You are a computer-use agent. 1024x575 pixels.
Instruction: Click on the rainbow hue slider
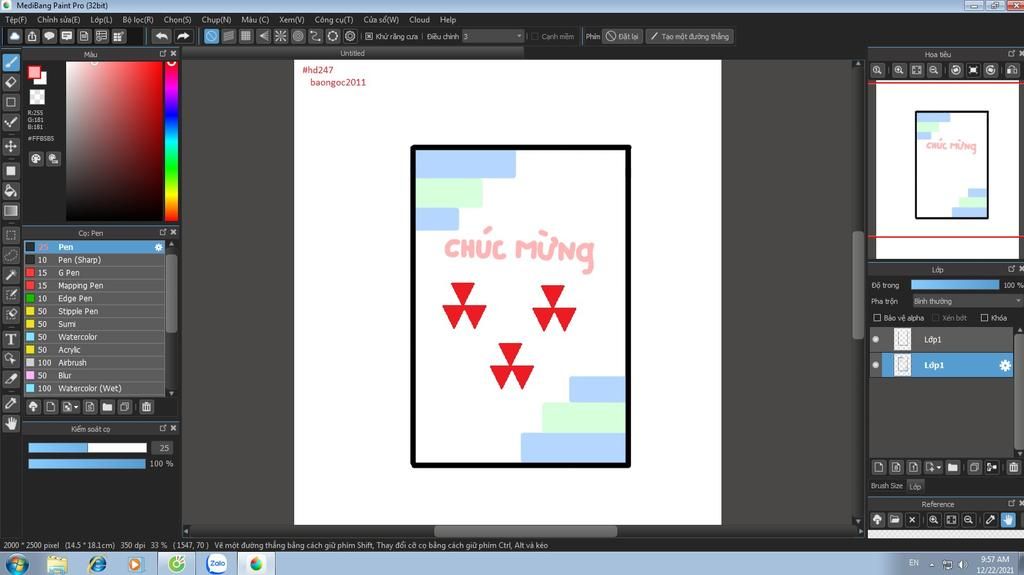[171, 141]
